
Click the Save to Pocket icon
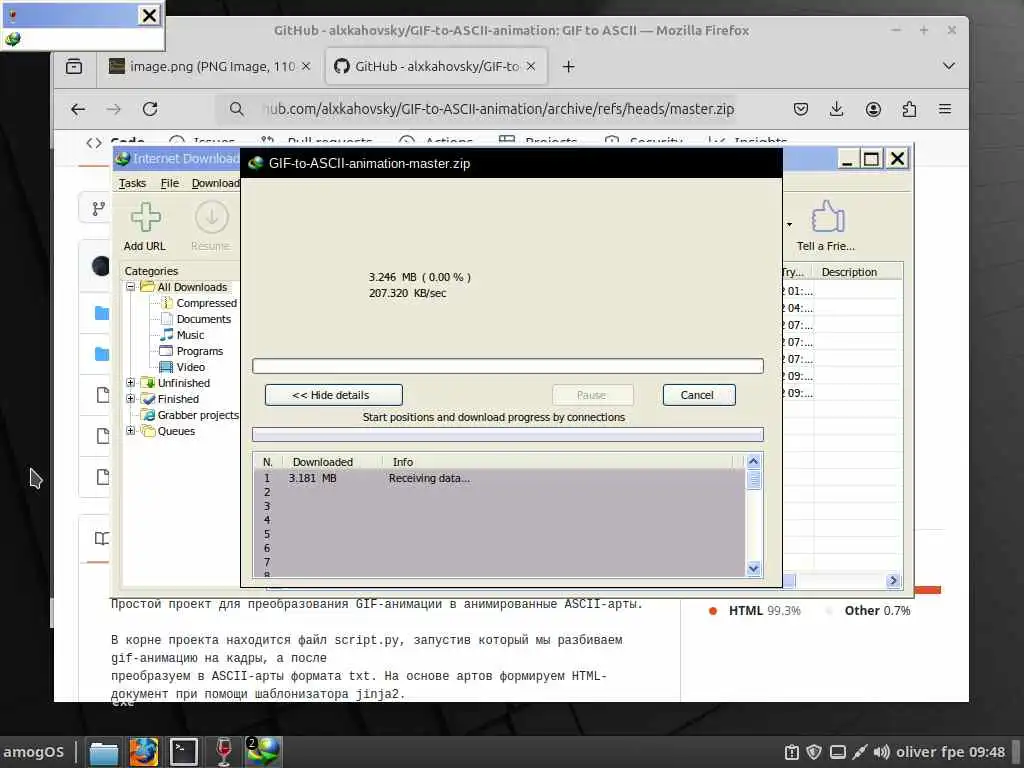click(x=801, y=109)
